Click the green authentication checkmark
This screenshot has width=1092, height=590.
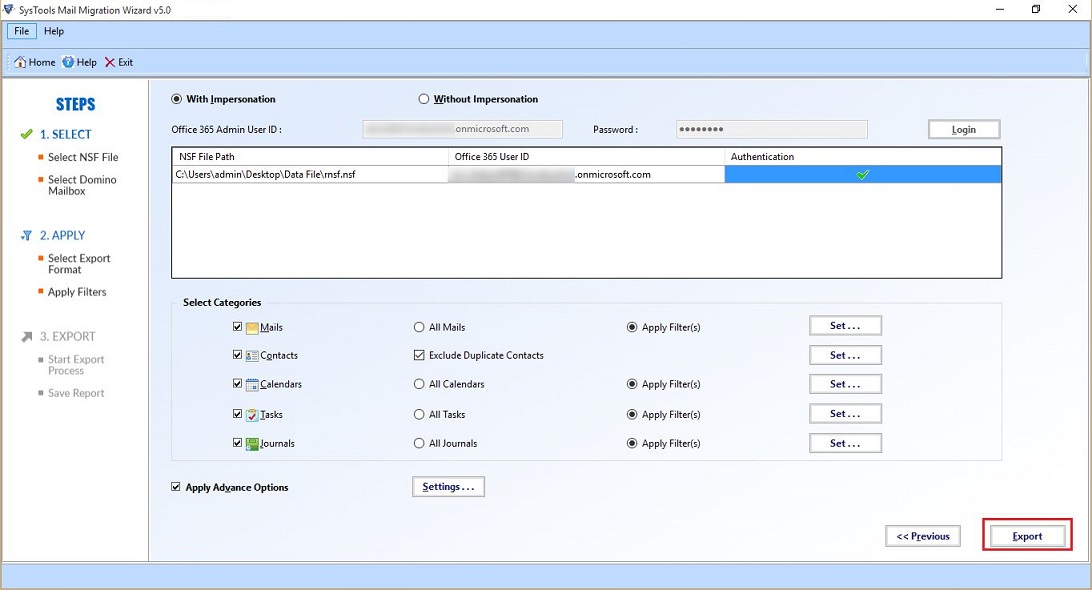(x=863, y=175)
